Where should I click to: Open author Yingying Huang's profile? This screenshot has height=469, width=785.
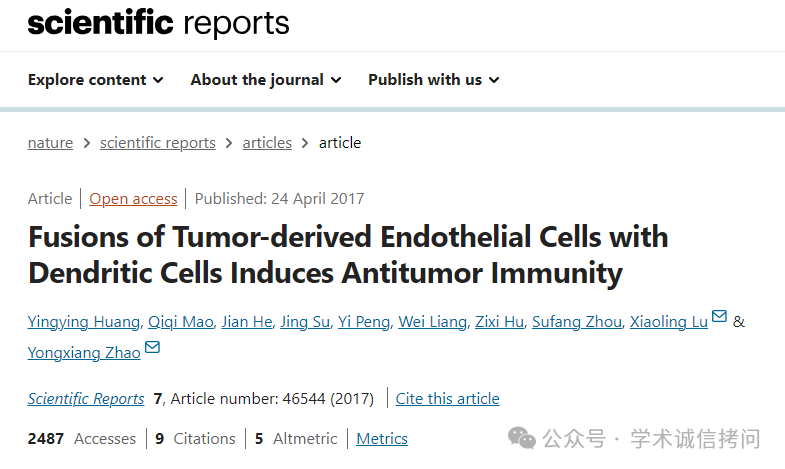[x=84, y=322]
